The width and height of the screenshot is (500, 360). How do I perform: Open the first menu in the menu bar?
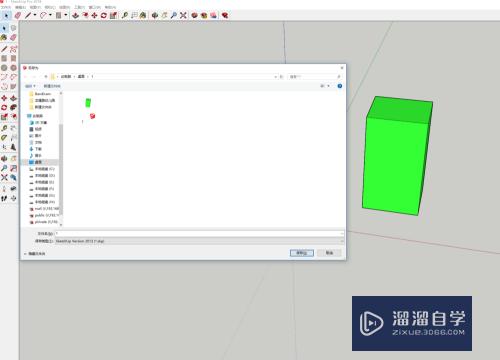(x=6, y=7)
